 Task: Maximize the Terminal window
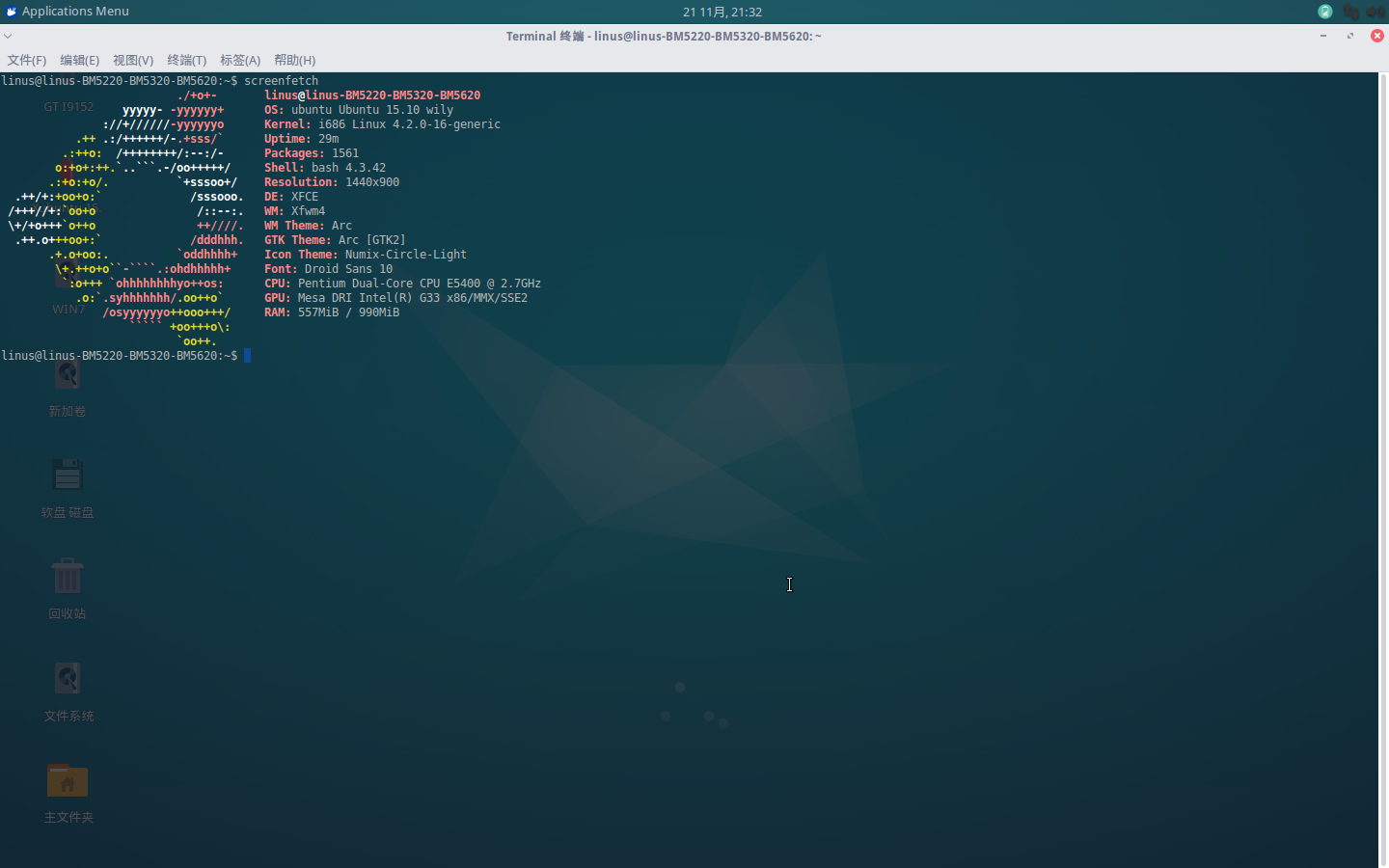[x=1350, y=36]
